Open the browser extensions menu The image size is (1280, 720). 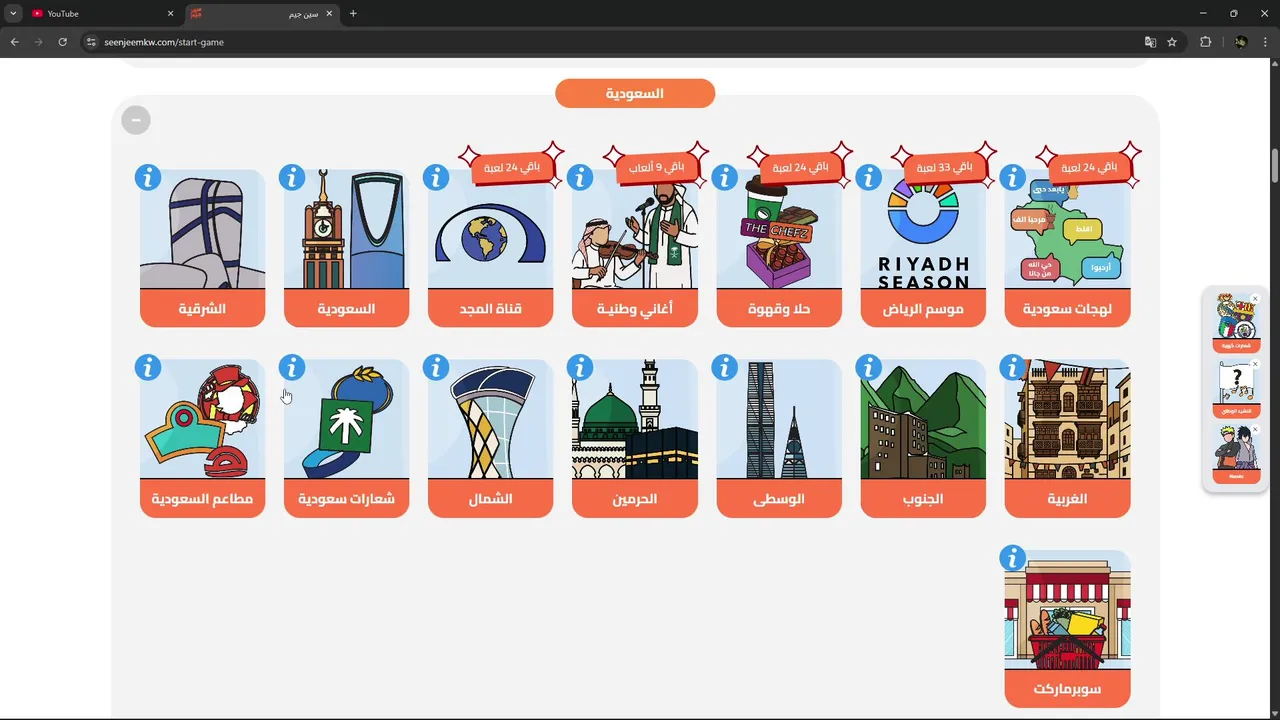(x=1205, y=42)
